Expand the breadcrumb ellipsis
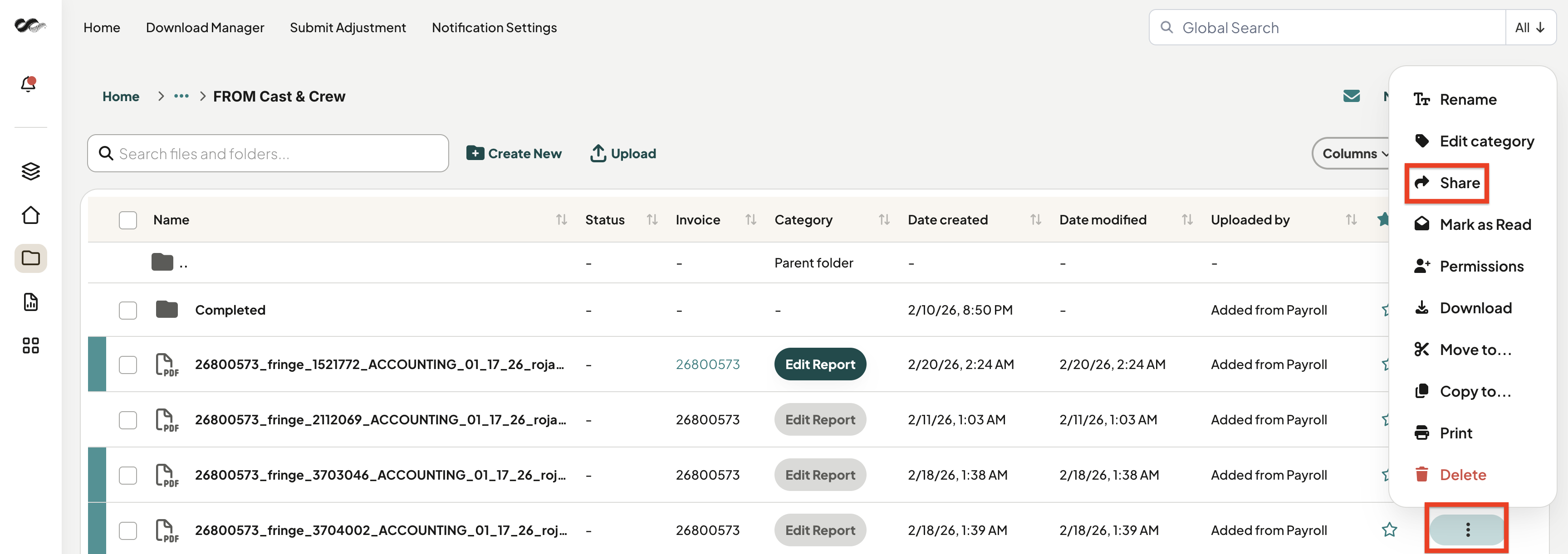Viewport: 1568px width, 554px height. (x=181, y=96)
